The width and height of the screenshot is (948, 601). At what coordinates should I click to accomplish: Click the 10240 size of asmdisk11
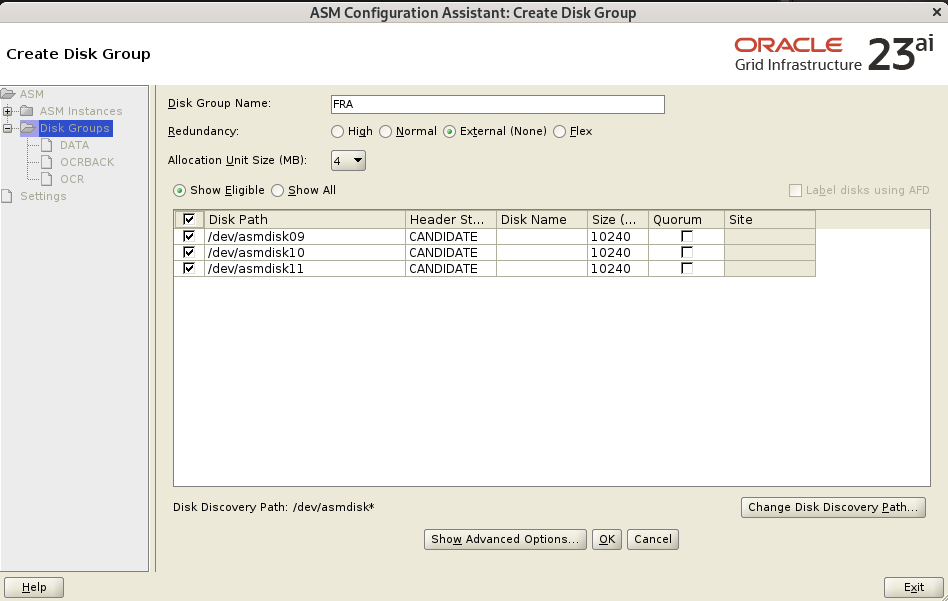click(618, 268)
